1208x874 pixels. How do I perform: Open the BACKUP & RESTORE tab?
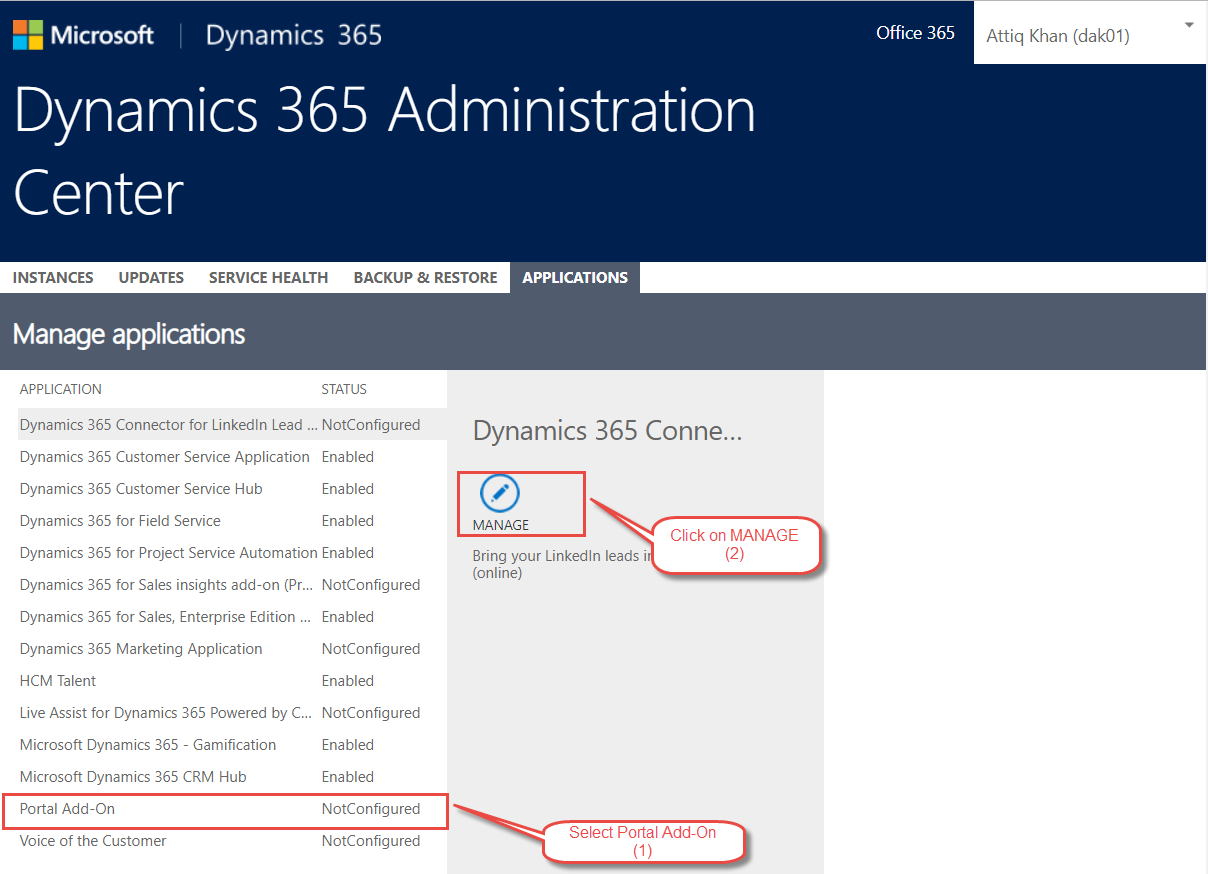pyautogui.click(x=425, y=278)
